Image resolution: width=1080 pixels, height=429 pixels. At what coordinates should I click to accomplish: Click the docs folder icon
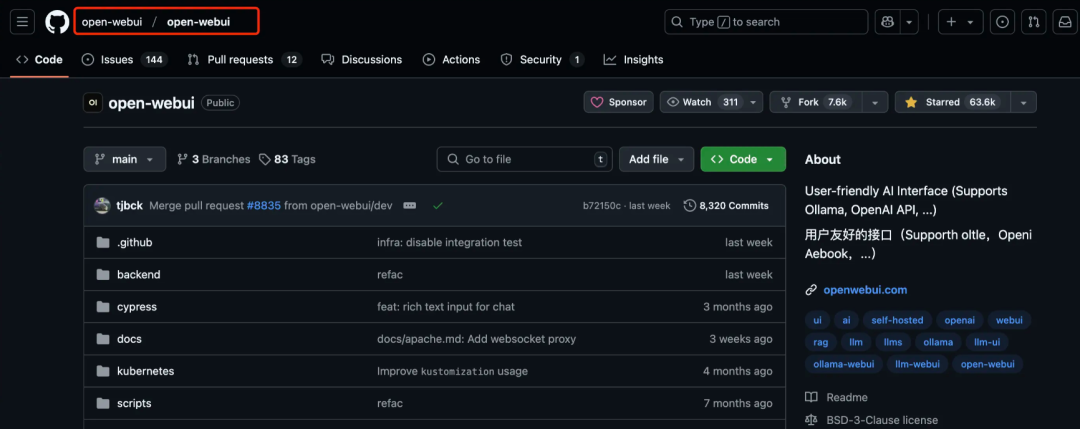pyautogui.click(x=103, y=339)
